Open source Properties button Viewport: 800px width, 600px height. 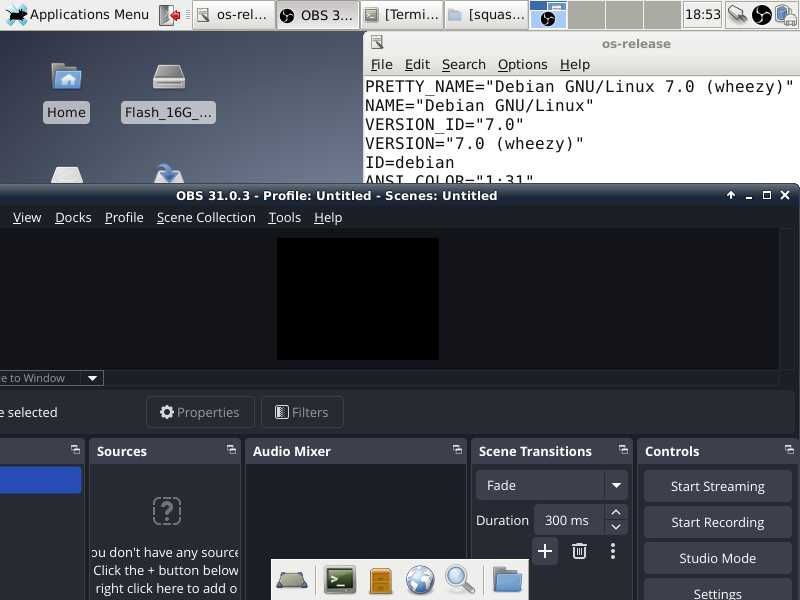pos(199,412)
